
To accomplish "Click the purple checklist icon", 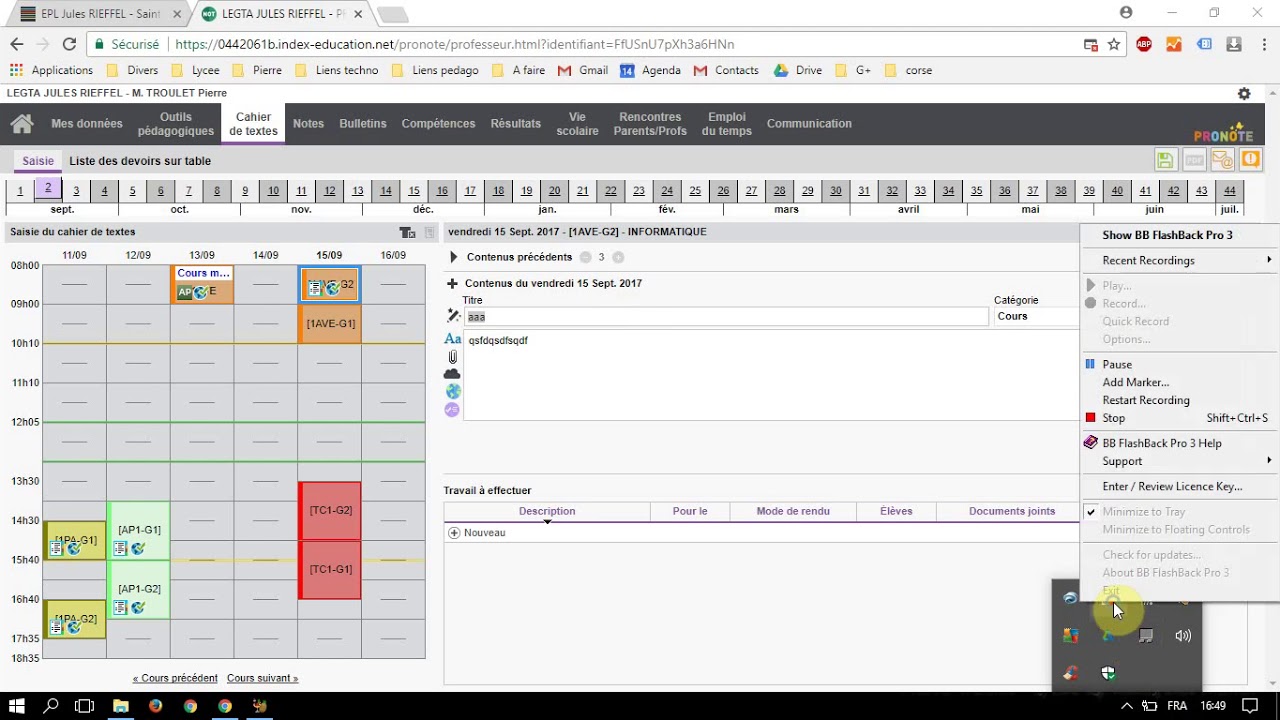I will click(x=452, y=409).
